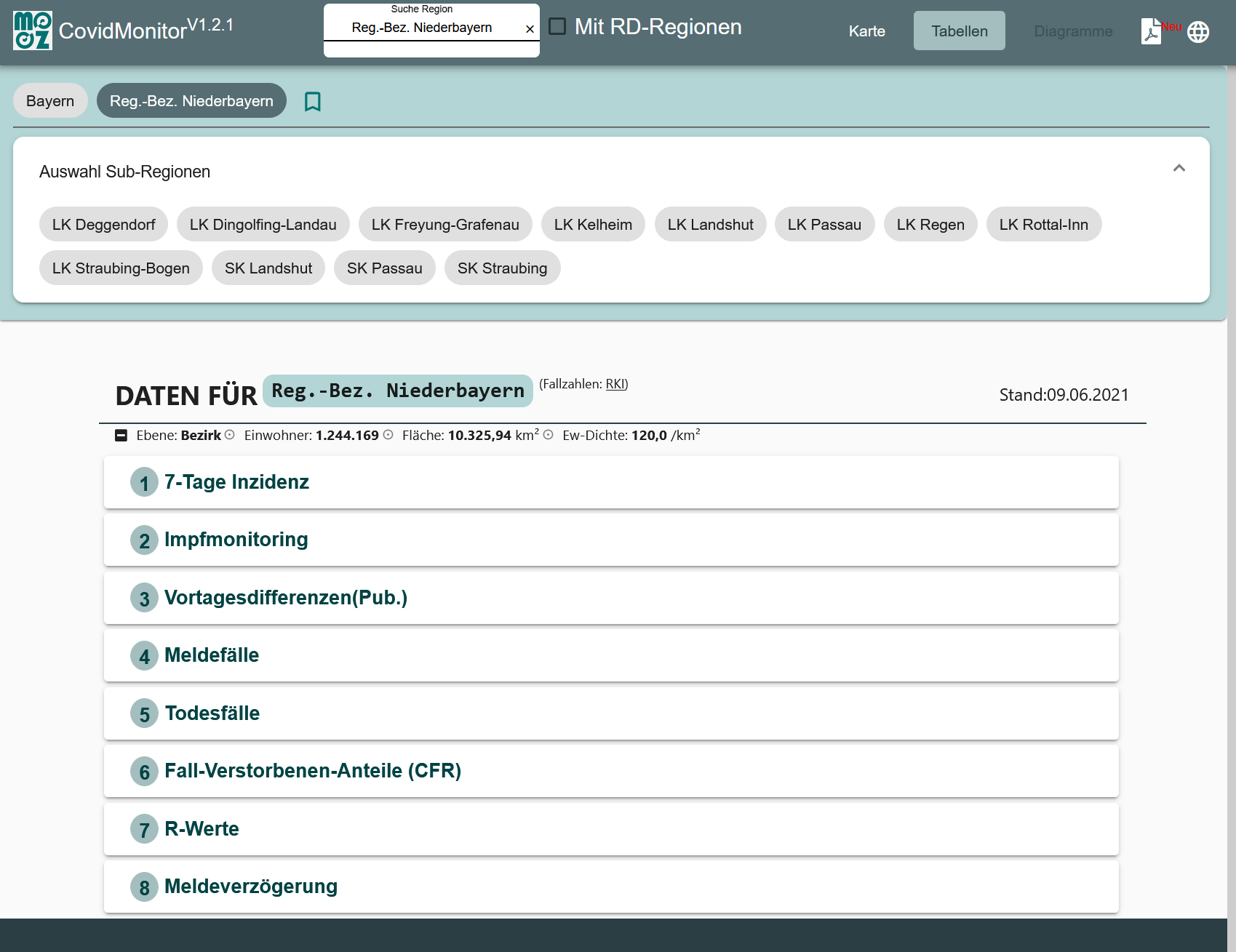Click the info icon next to Bezirk
1236x952 pixels.
(x=230, y=435)
